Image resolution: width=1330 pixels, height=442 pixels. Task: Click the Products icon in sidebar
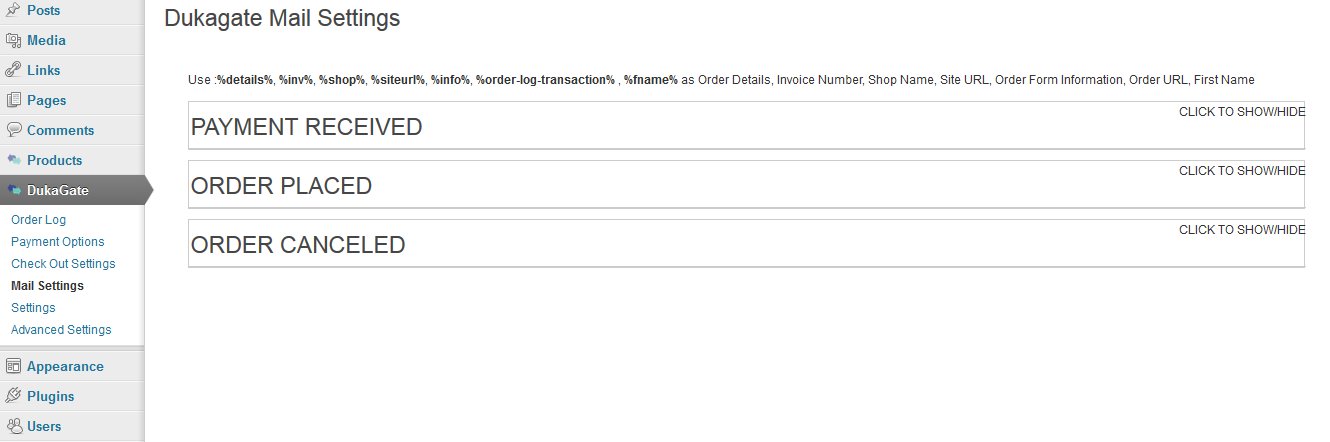point(14,160)
